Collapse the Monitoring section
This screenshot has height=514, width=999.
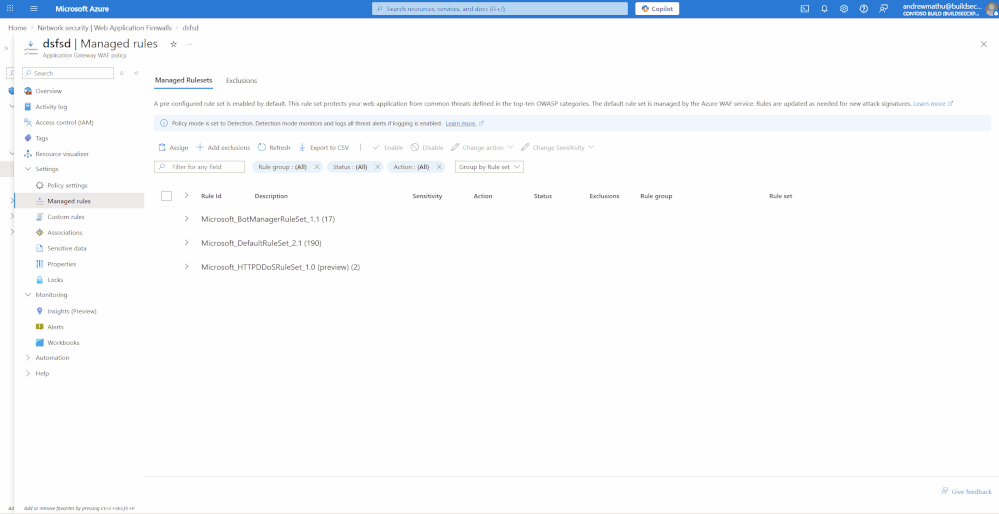tap(28, 295)
